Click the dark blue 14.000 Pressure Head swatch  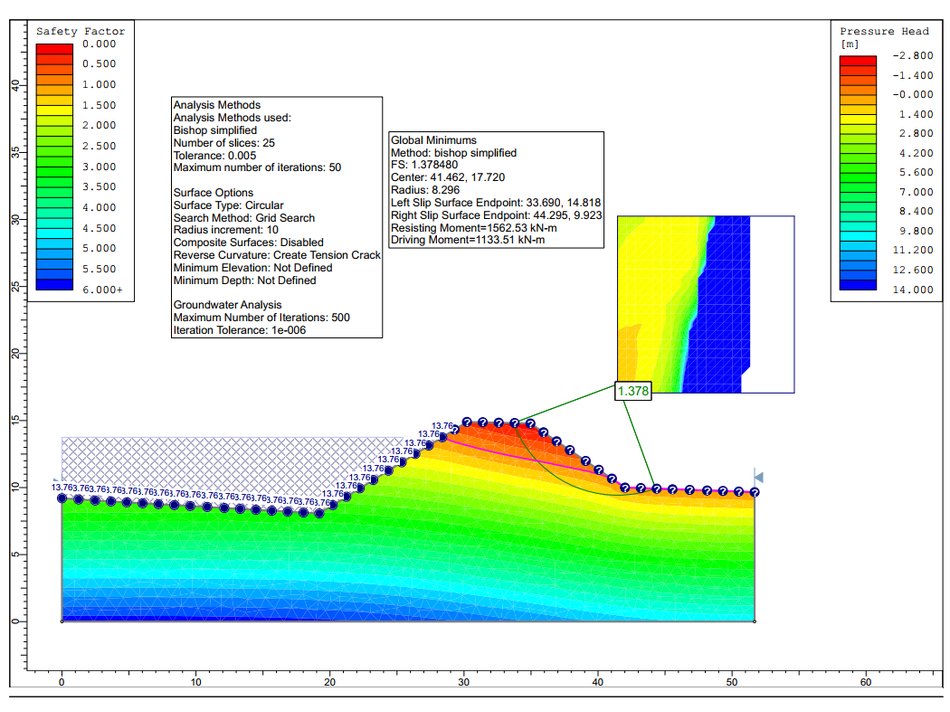858,285
